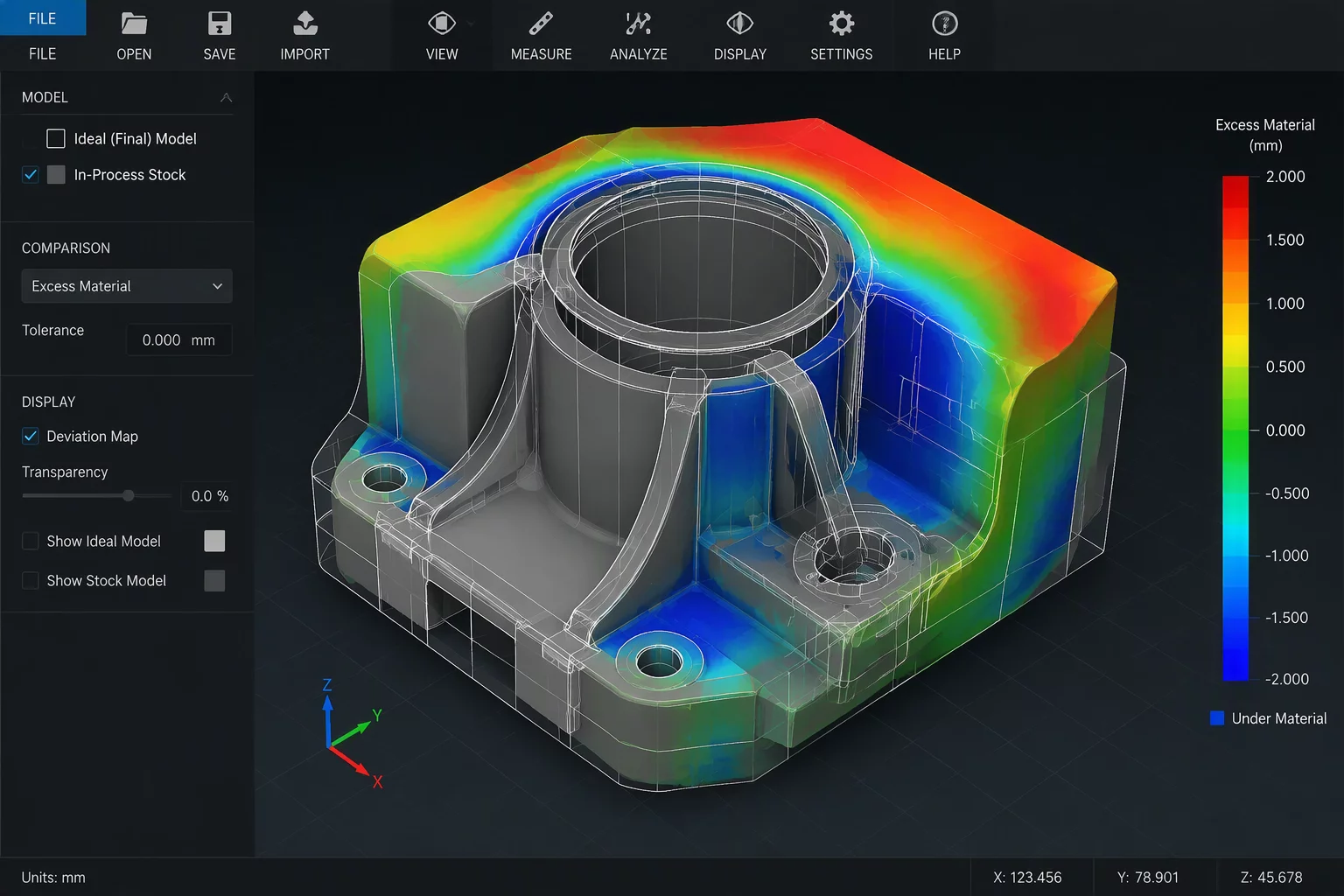The height and width of the screenshot is (896, 1344).
Task: Tick the Show Stock Model checkbox
Action: (31, 580)
